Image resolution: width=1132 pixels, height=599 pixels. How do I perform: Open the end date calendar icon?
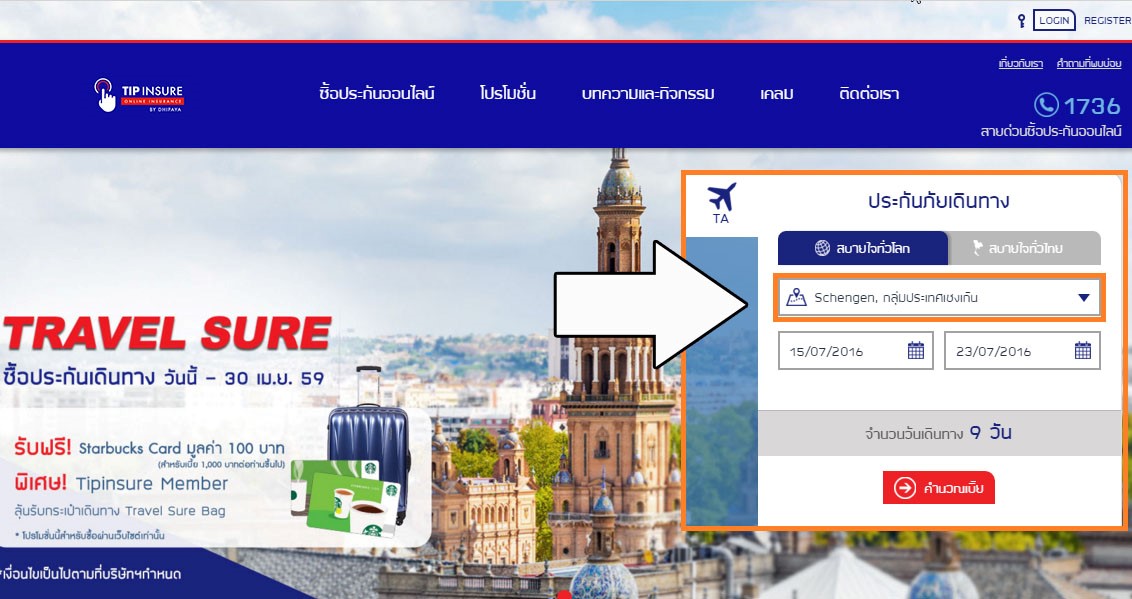pyautogui.click(x=1082, y=351)
